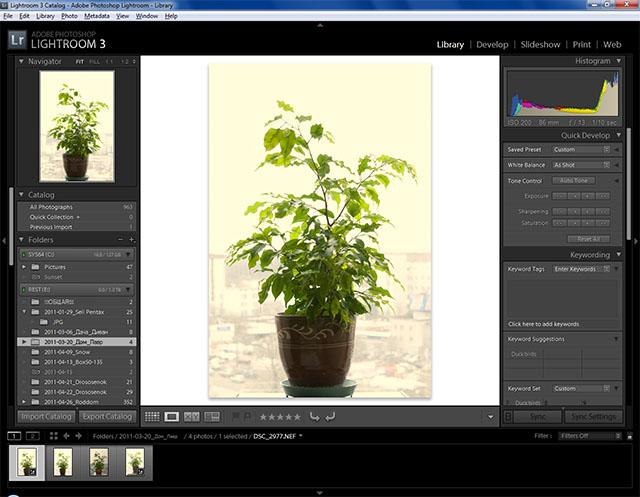Select All Photographs in Catalog

(x=77, y=207)
